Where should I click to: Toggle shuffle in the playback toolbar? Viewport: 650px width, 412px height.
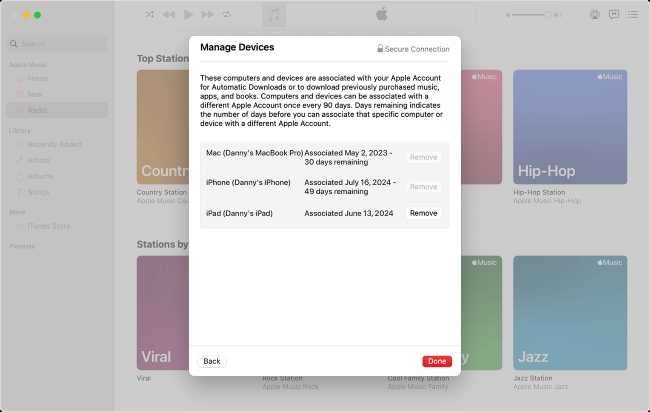149,15
